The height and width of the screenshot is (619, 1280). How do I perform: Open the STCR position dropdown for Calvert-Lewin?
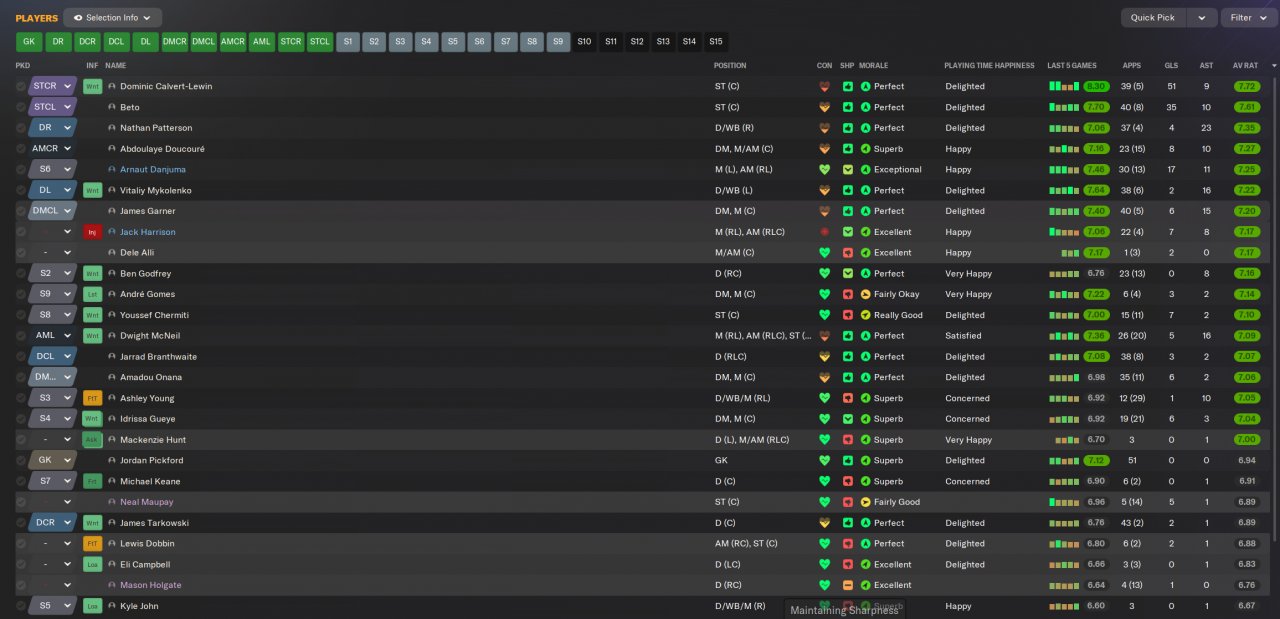tap(53, 86)
